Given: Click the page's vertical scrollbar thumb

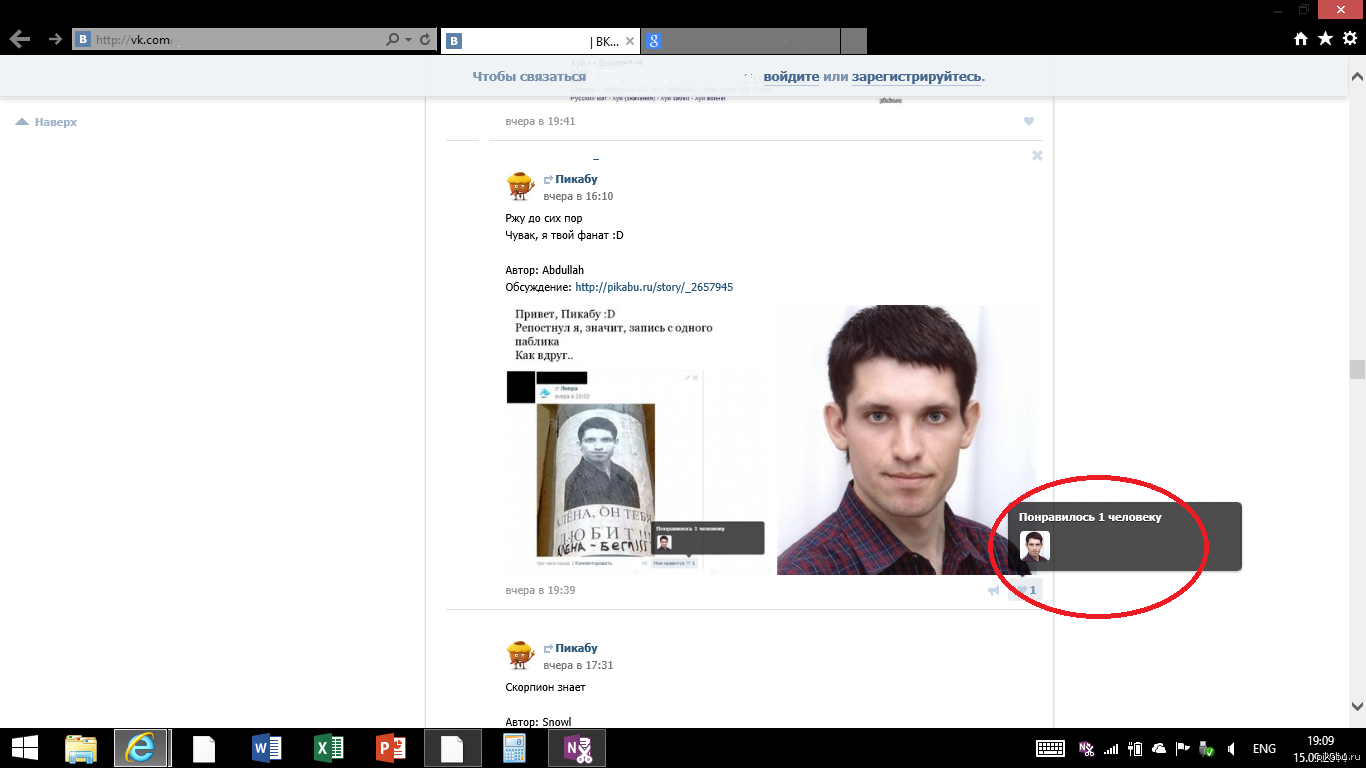Looking at the screenshot, I should coord(1357,370).
